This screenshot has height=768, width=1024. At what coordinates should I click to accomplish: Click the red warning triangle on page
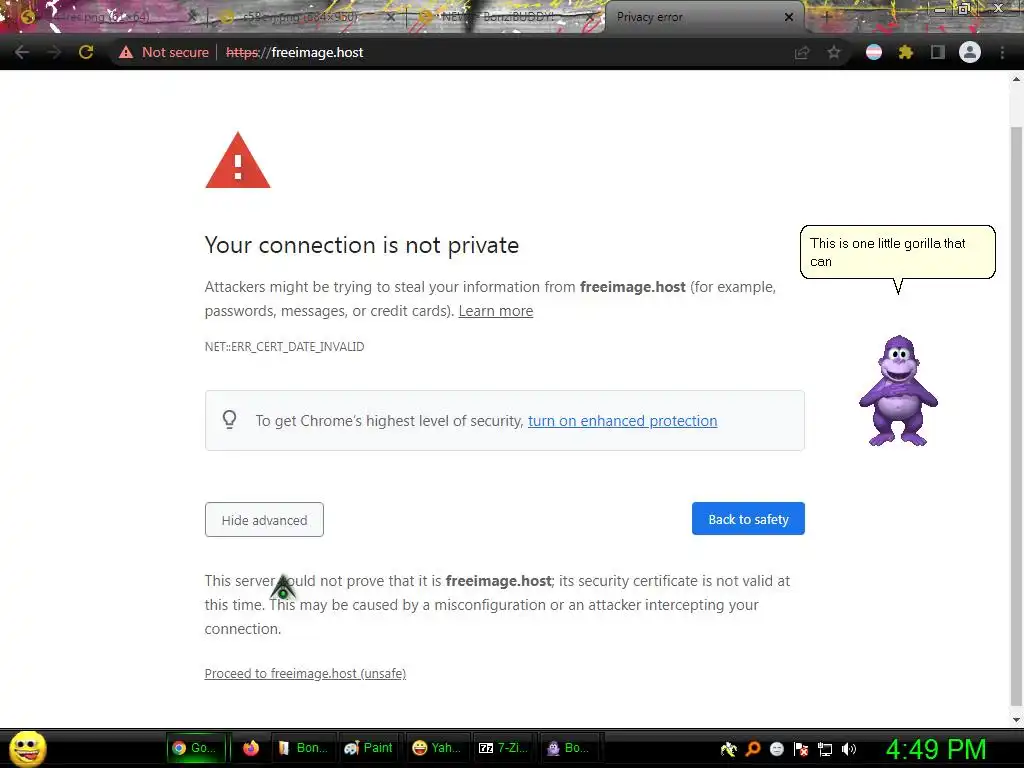(238, 161)
